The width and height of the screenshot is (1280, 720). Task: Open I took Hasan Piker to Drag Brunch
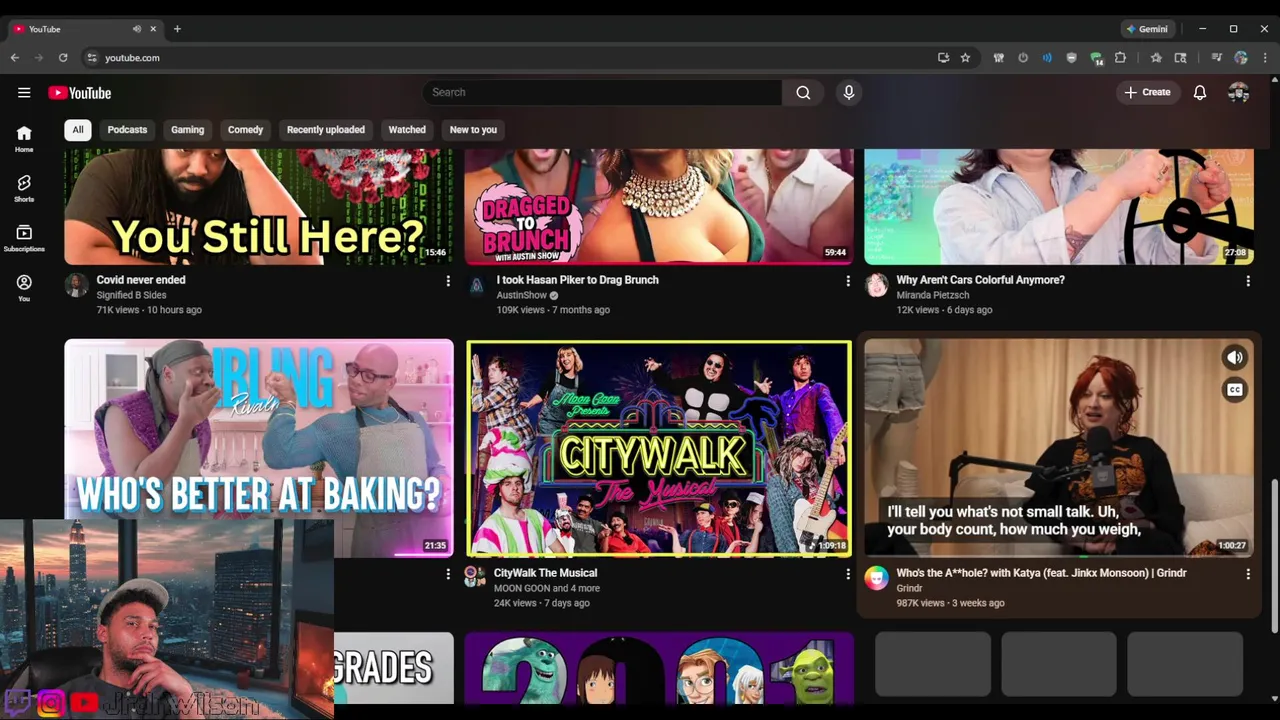577,280
